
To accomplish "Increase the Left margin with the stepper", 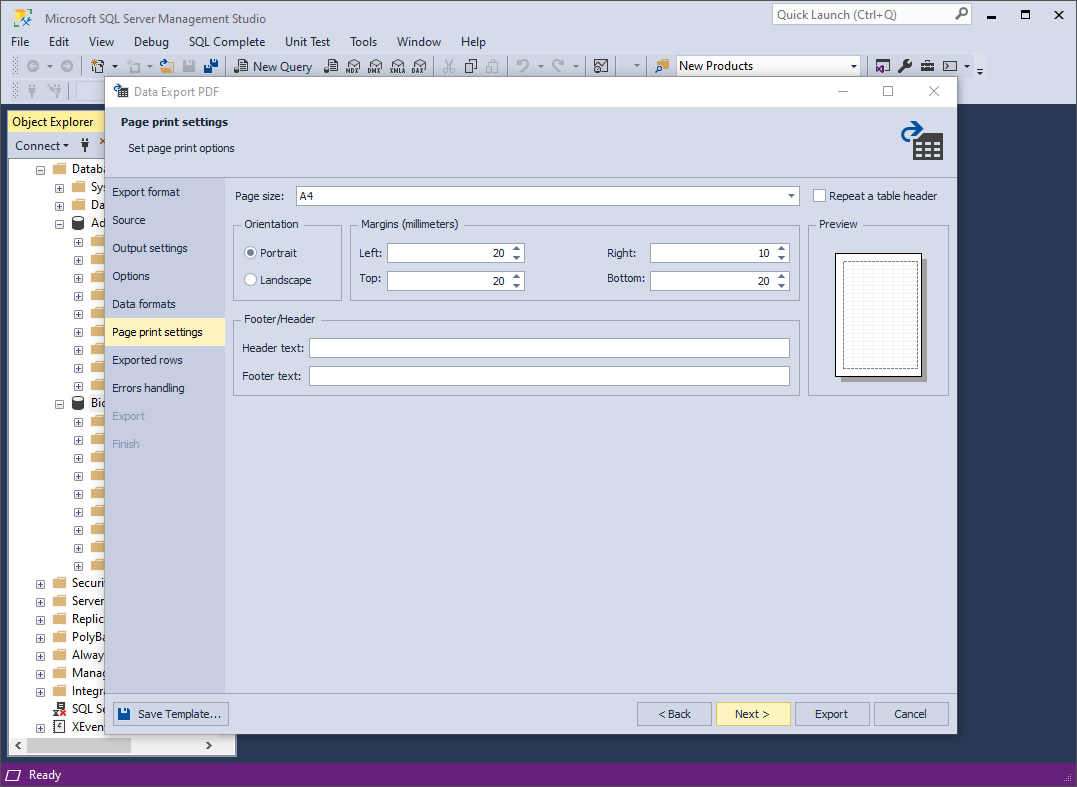I will (516, 248).
